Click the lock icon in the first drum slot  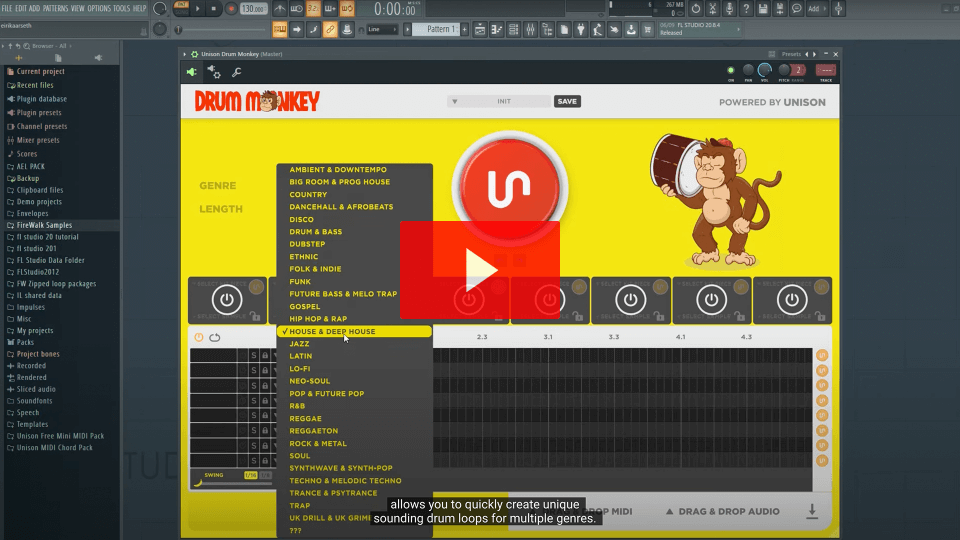(255, 316)
